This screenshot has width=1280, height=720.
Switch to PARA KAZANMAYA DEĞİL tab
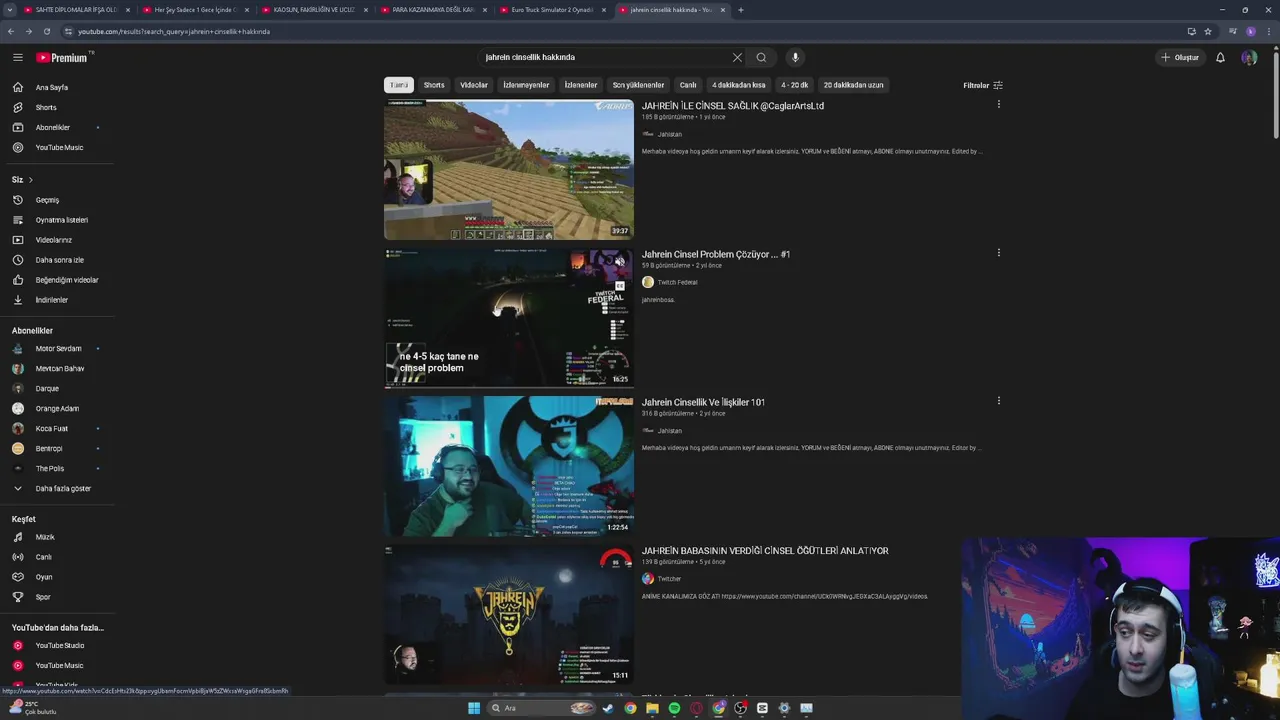tap(433, 10)
